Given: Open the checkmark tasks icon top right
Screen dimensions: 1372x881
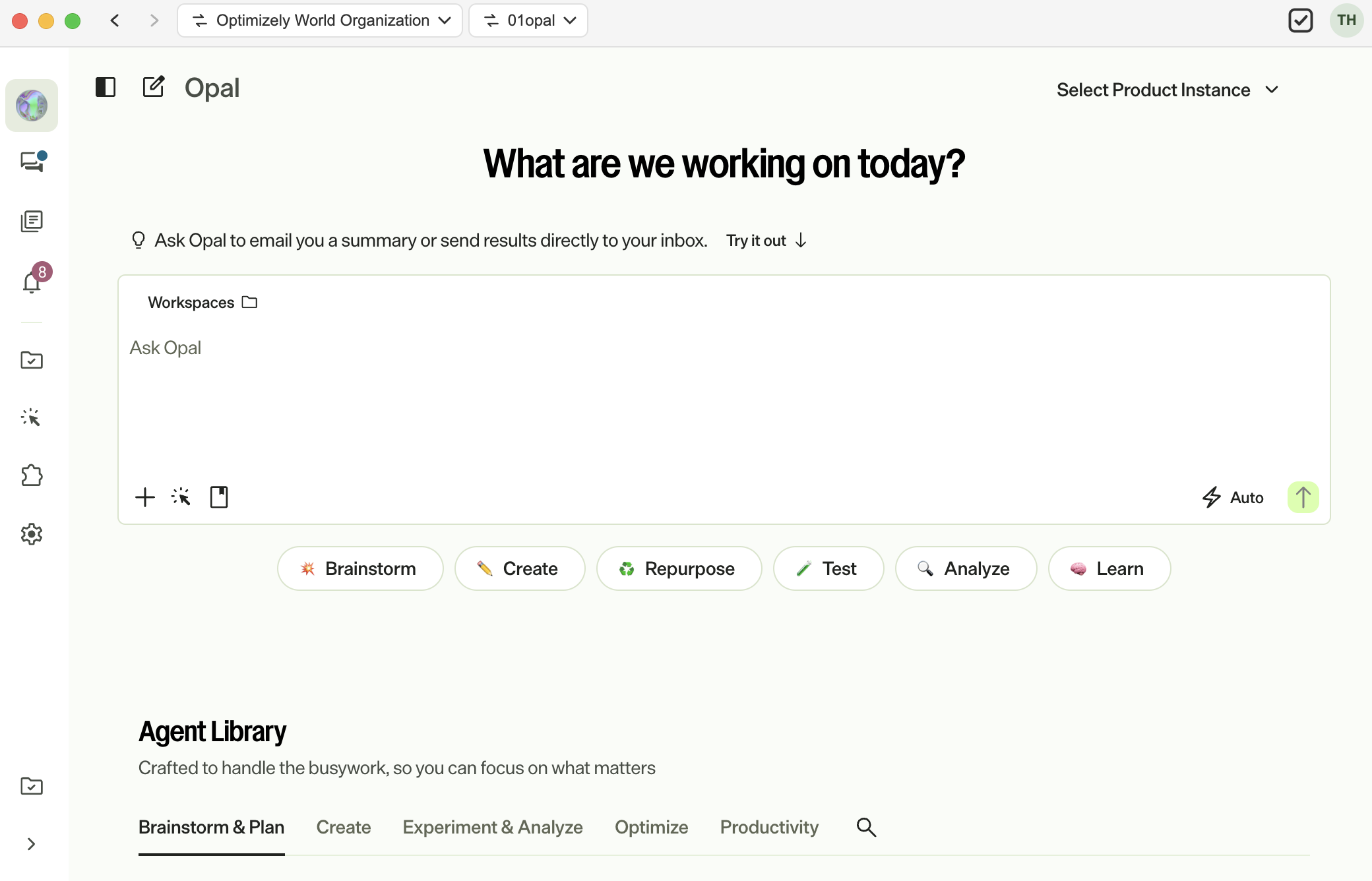Looking at the screenshot, I should [x=1301, y=20].
